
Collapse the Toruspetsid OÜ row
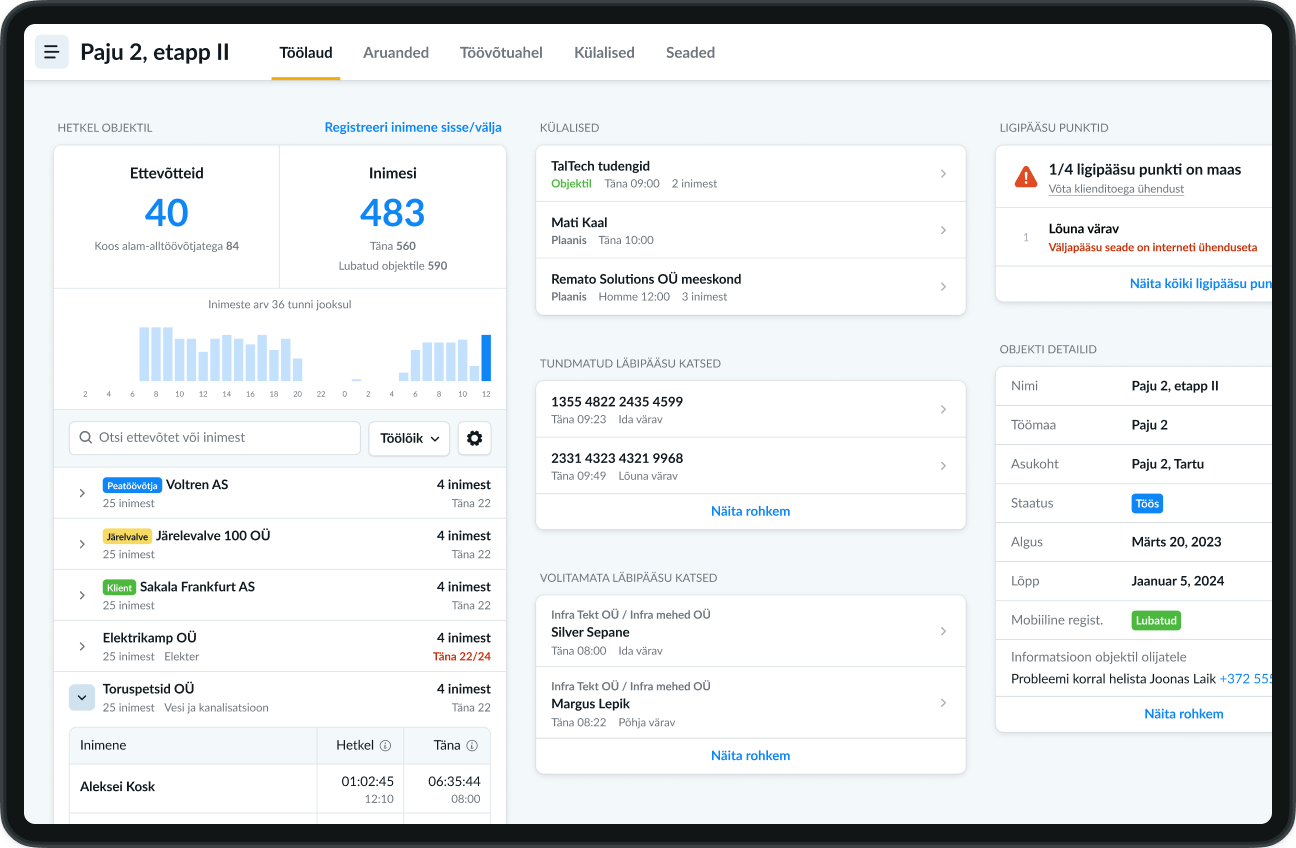(x=82, y=697)
